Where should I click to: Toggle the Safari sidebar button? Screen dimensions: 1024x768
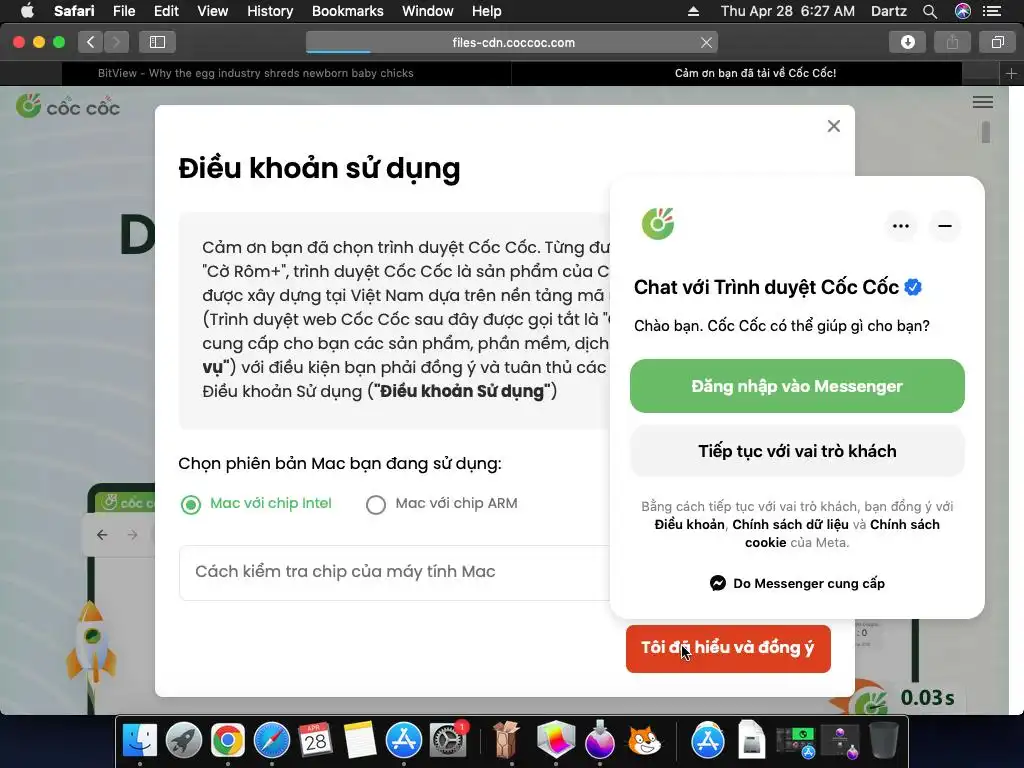157,42
